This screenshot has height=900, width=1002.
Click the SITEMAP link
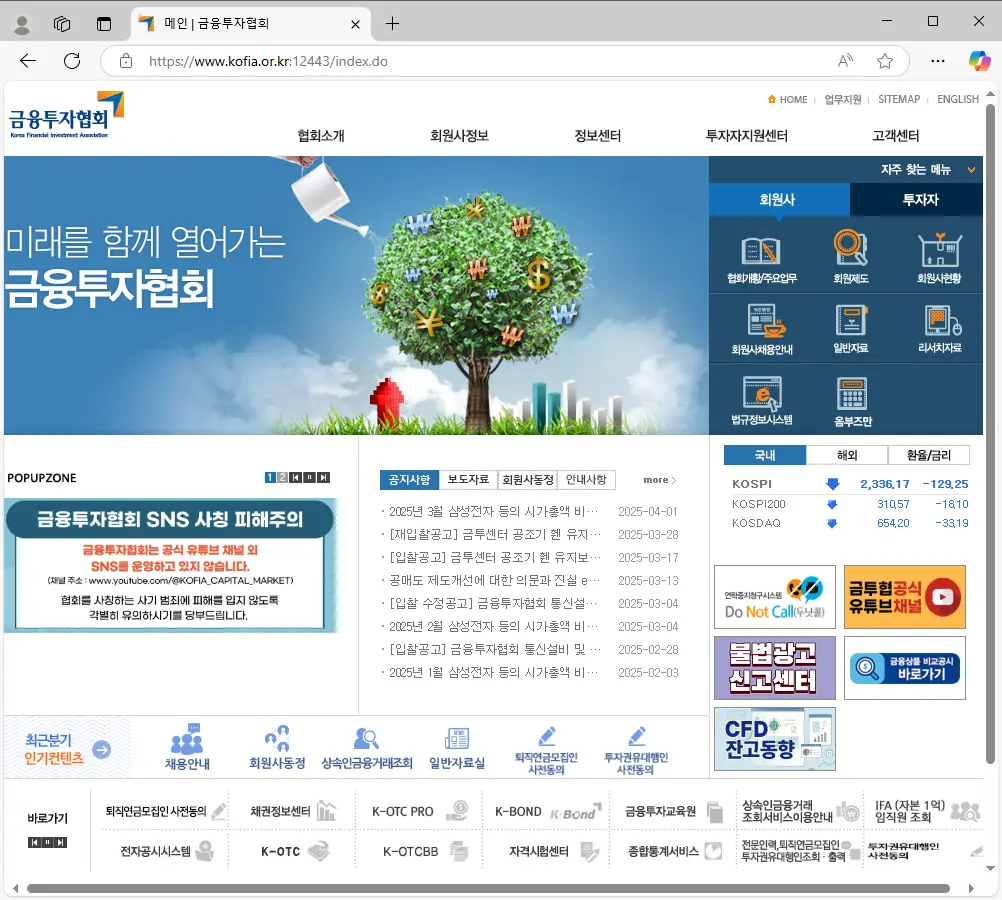[x=898, y=99]
